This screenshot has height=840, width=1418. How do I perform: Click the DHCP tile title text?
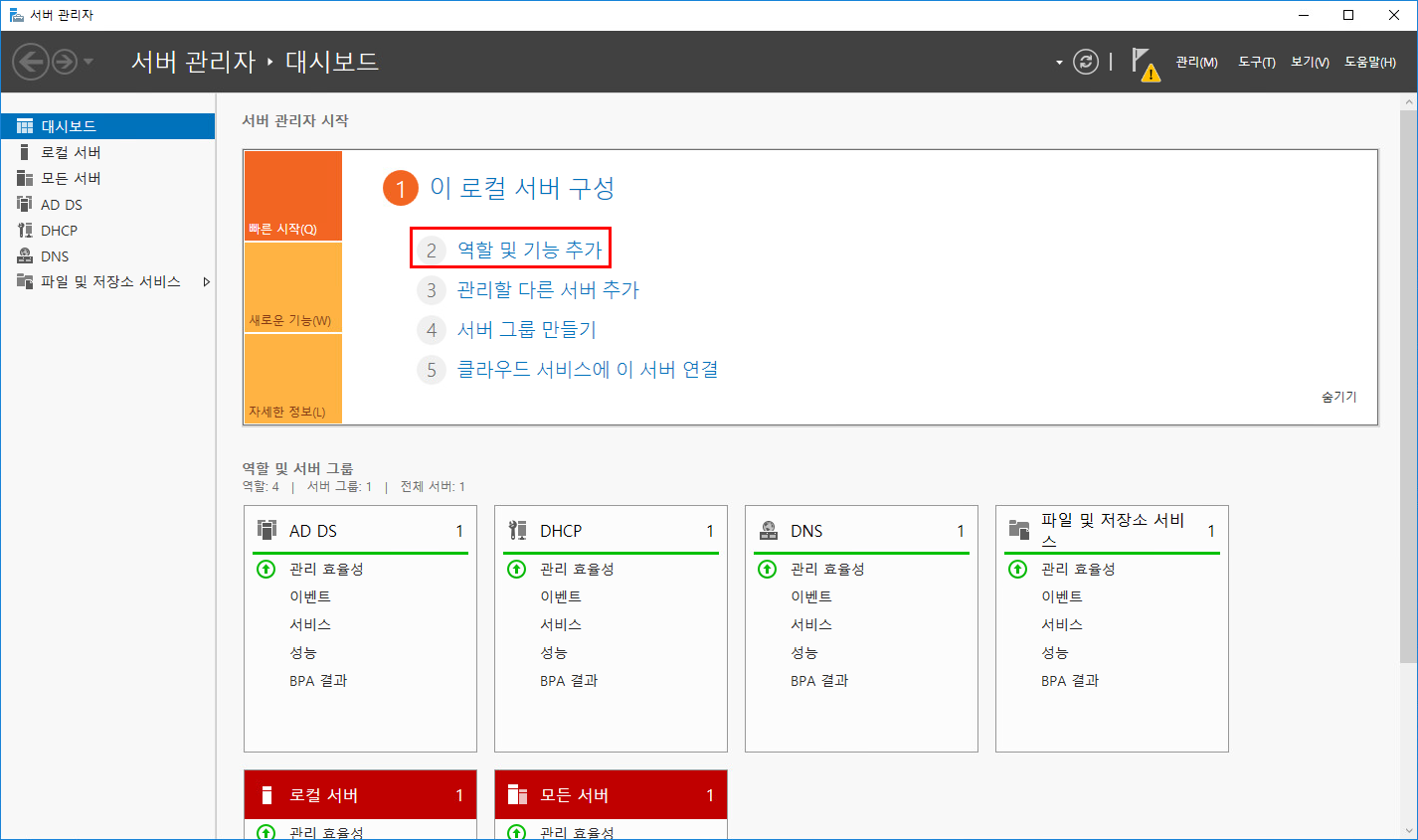561,531
